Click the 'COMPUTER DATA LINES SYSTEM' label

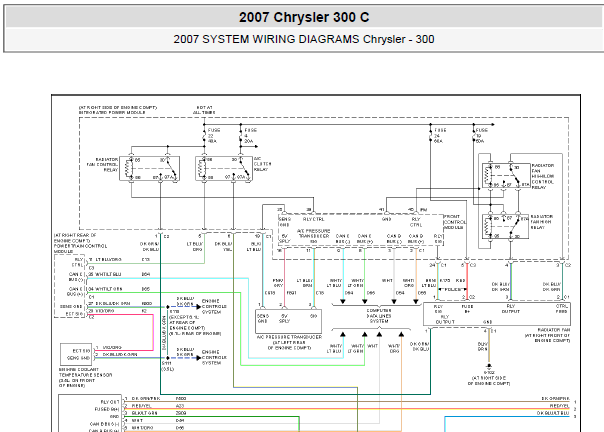pyautogui.click(x=379, y=316)
